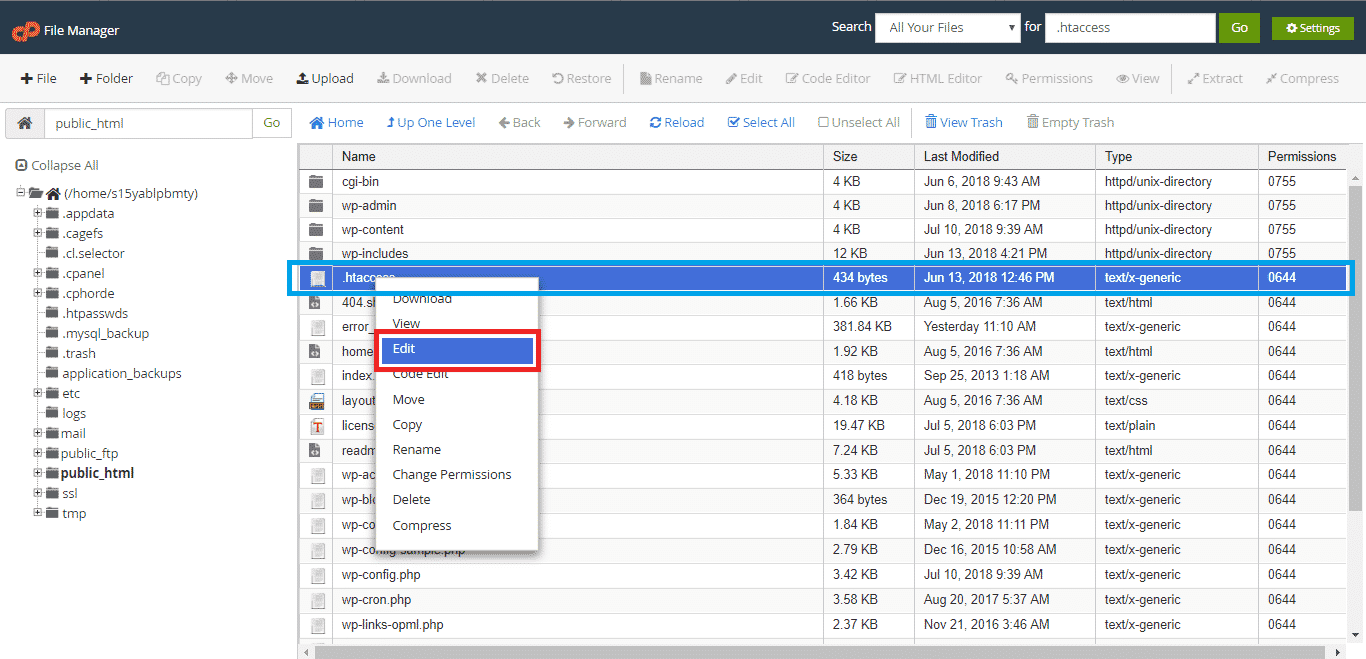
Task: Click the wp-admin folder icon
Action: coord(316,205)
